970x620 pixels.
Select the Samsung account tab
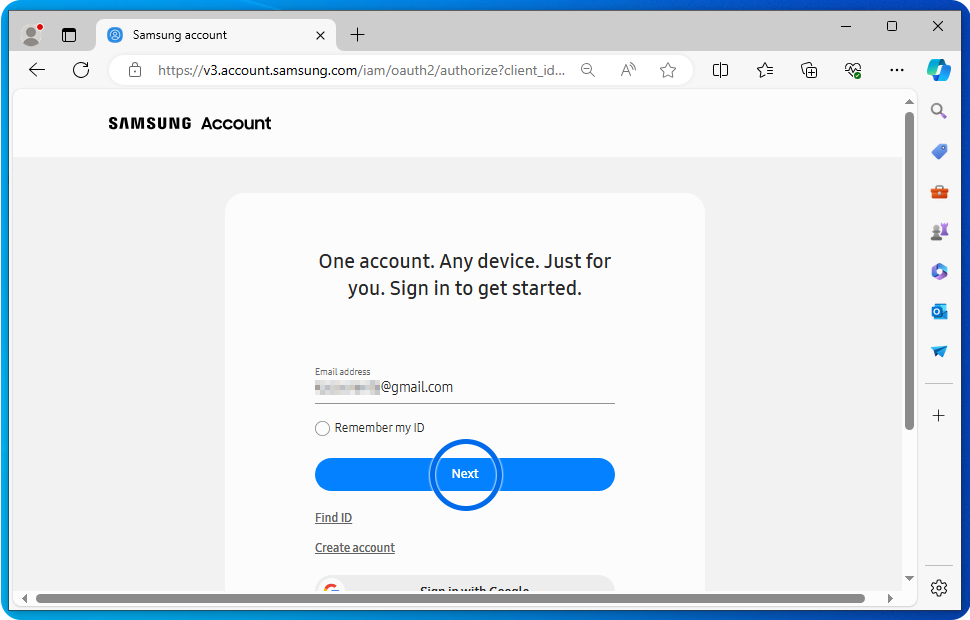[x=210, y=35]
